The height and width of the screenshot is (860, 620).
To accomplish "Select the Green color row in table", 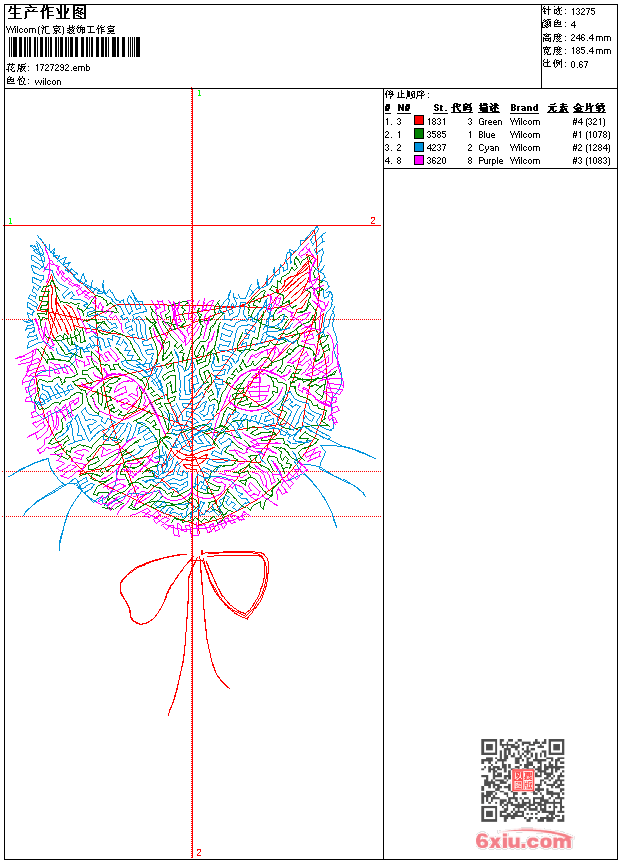I will point(490,122).
